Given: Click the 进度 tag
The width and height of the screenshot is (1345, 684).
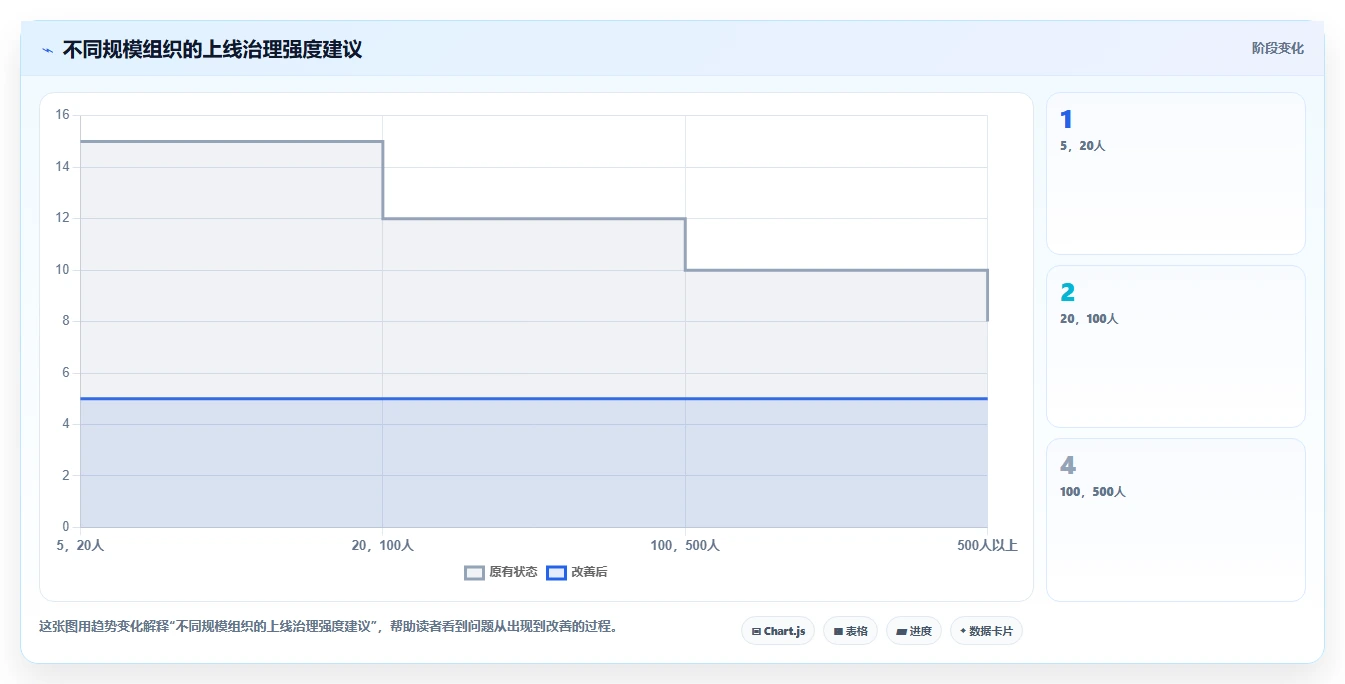Looking at the screenshot, I should [x=914, y=631].
